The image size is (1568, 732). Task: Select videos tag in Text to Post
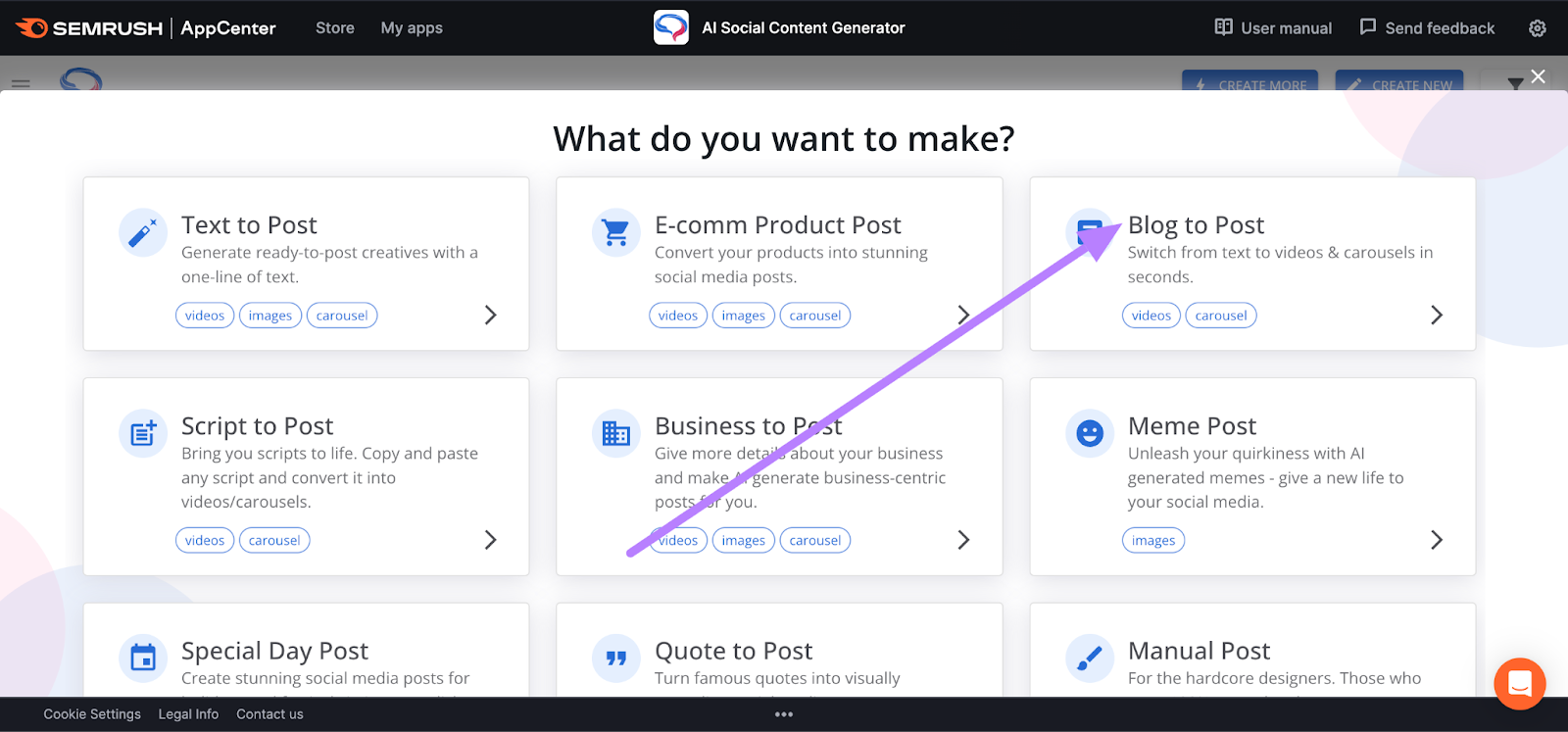(205, 316)
